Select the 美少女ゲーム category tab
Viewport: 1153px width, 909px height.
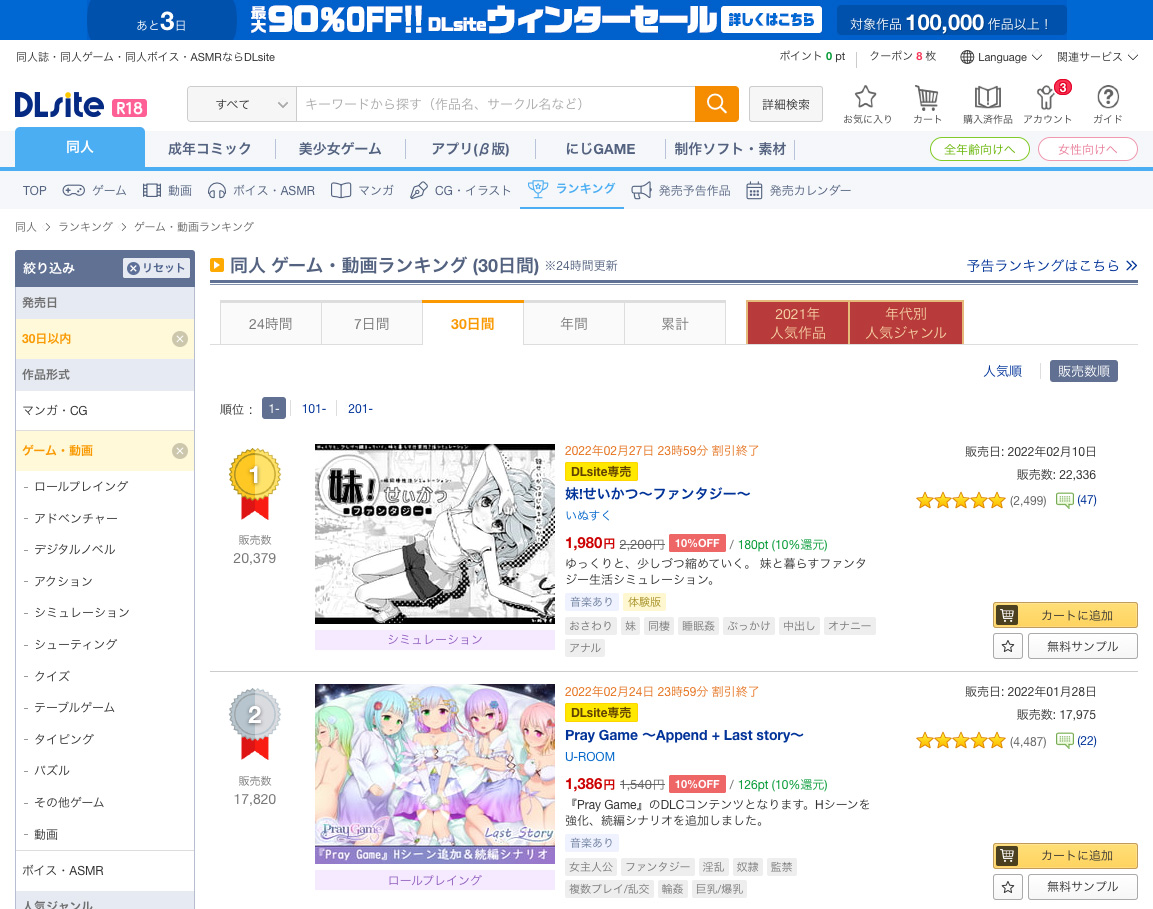[x=340, y=149]
